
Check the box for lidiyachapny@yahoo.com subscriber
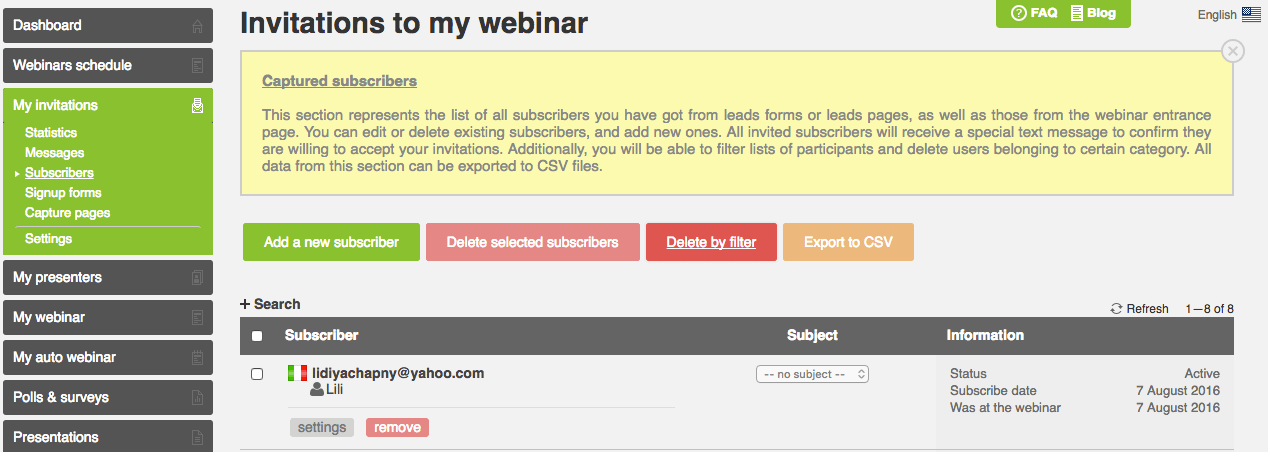(x=257, y=374)
